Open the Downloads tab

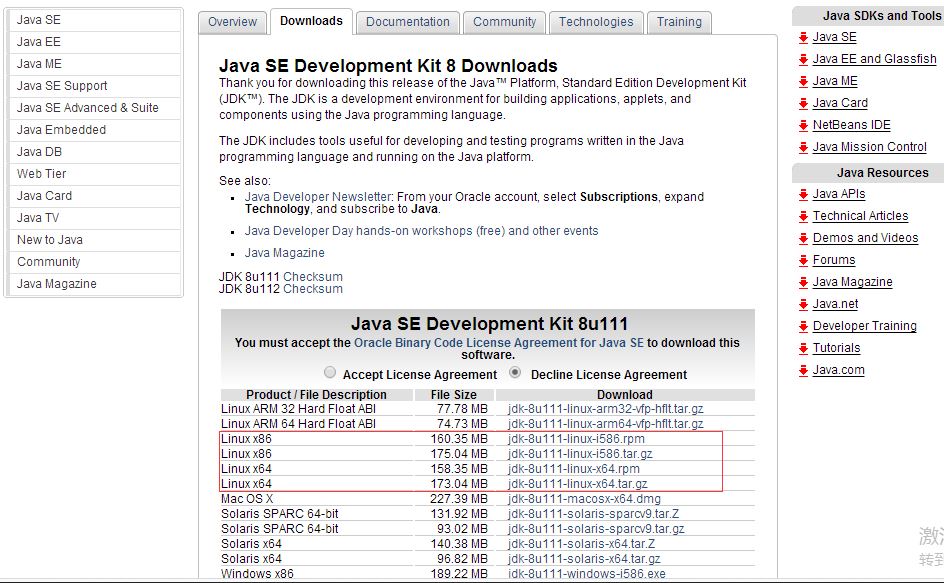coord(311,21)
